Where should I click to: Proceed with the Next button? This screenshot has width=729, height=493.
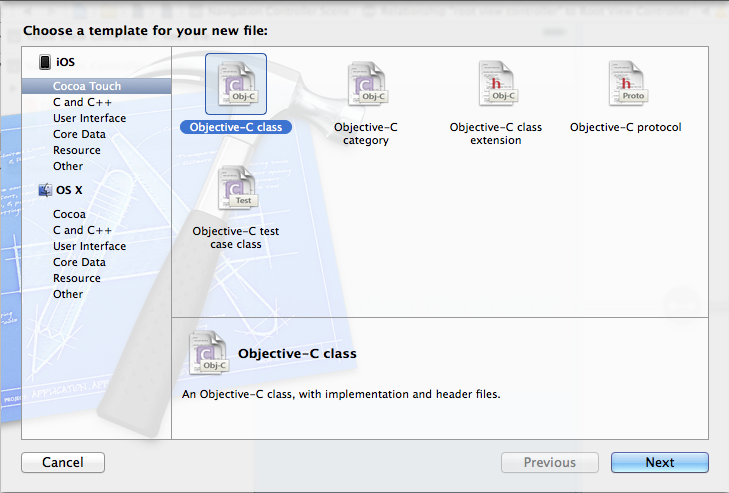coord(660,462)
